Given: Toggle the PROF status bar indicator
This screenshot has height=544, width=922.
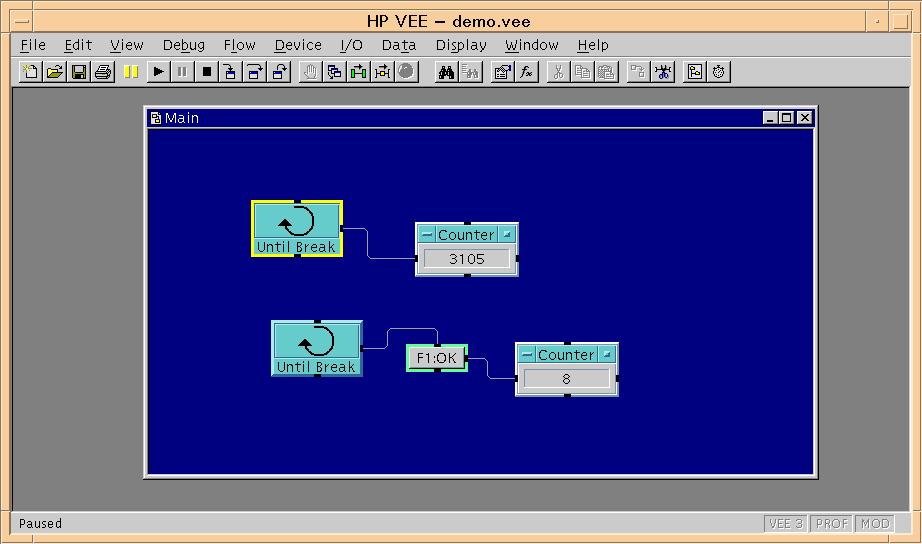Looking at the screenshot, I should coord(831,524).
